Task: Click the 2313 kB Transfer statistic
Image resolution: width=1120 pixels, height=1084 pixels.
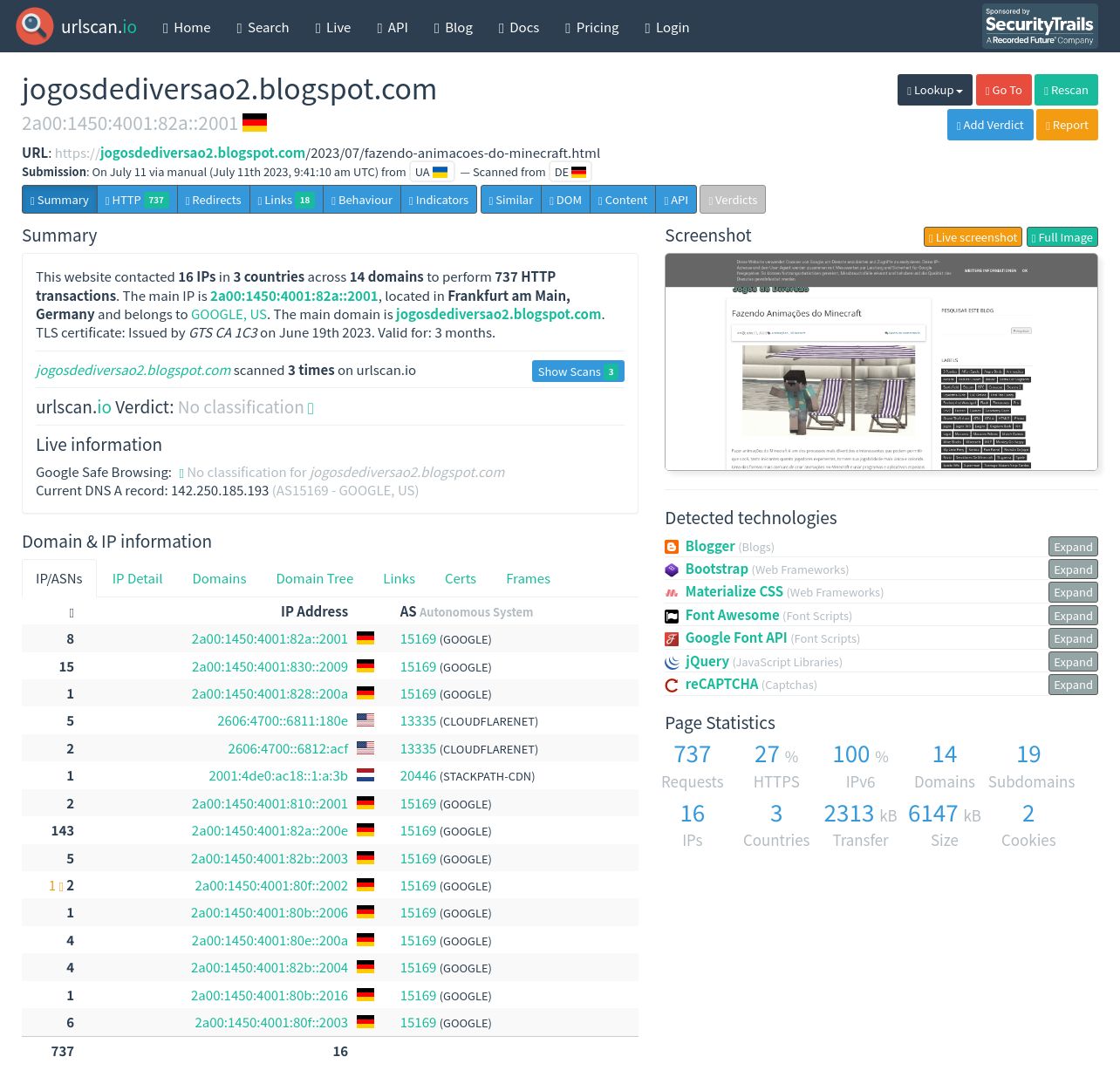Action: point(860,825)
